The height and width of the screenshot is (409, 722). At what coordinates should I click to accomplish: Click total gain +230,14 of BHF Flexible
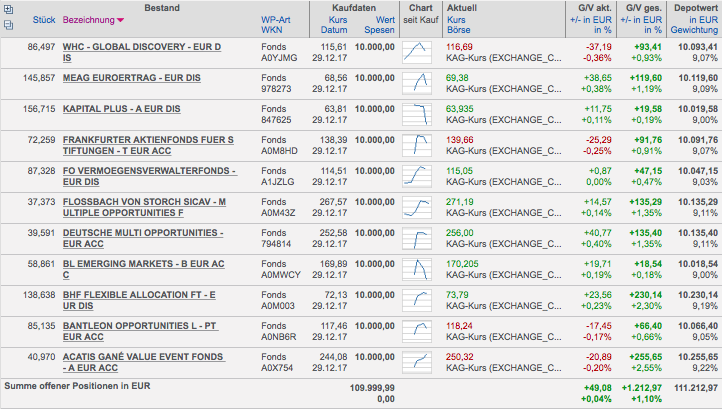pos(646,295)
